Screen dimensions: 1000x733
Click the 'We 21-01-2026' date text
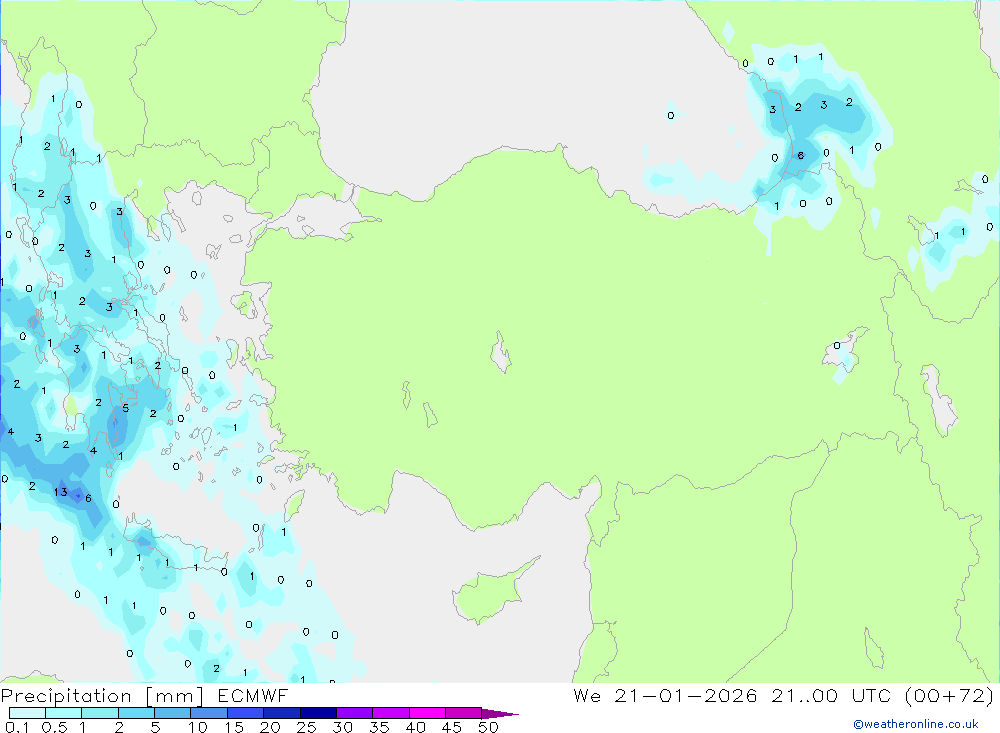tap(665, 696)
